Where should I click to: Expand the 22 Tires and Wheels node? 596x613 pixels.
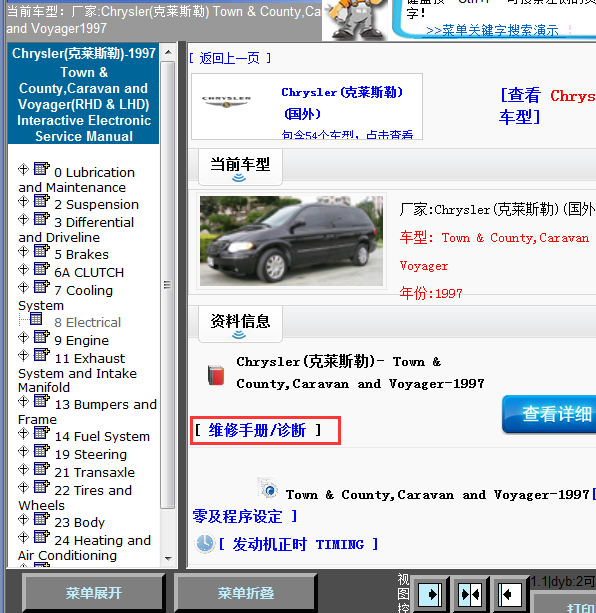pyautogui.click(x=23, y=487)
